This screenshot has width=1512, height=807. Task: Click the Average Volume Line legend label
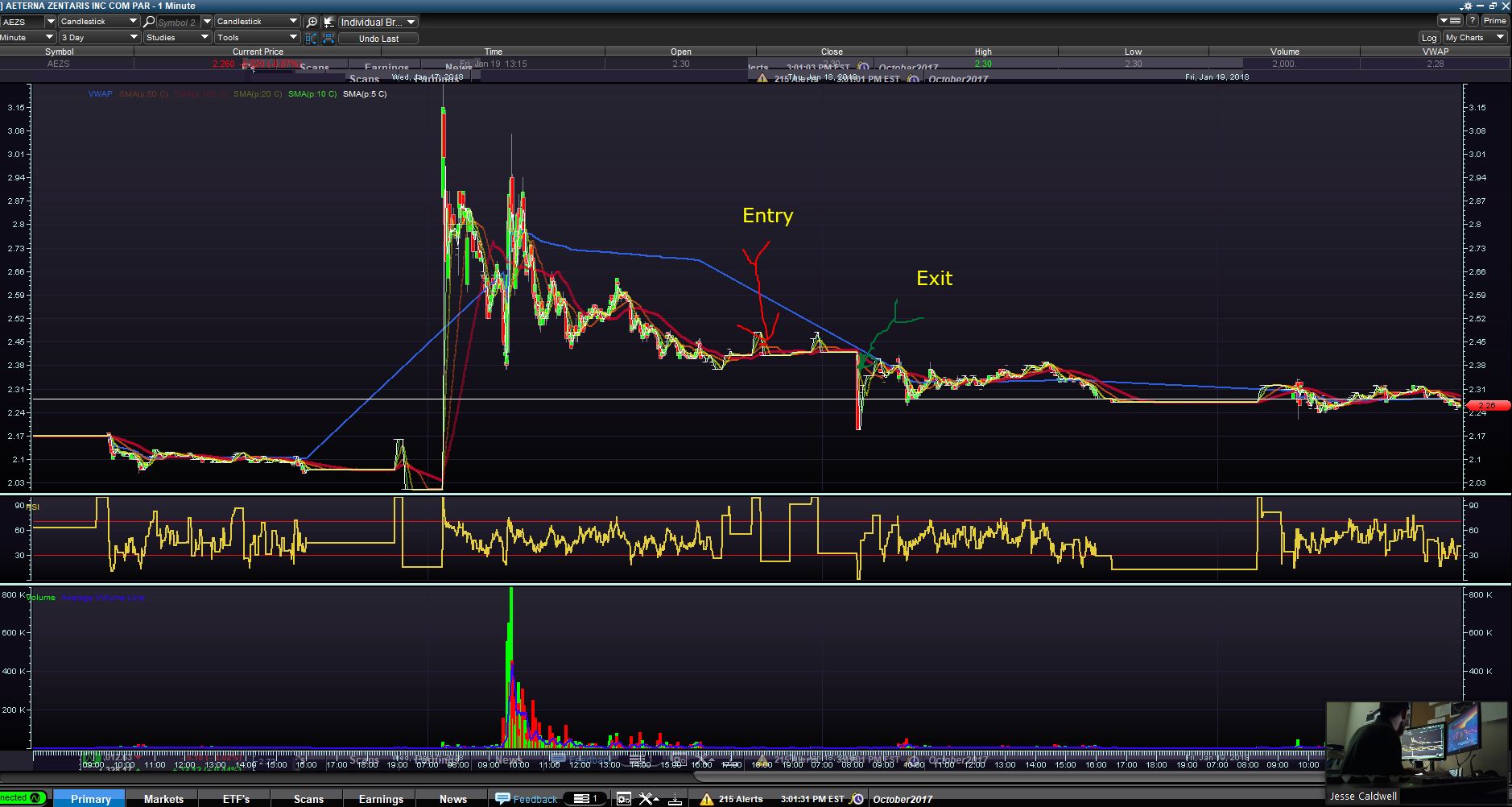103,598
